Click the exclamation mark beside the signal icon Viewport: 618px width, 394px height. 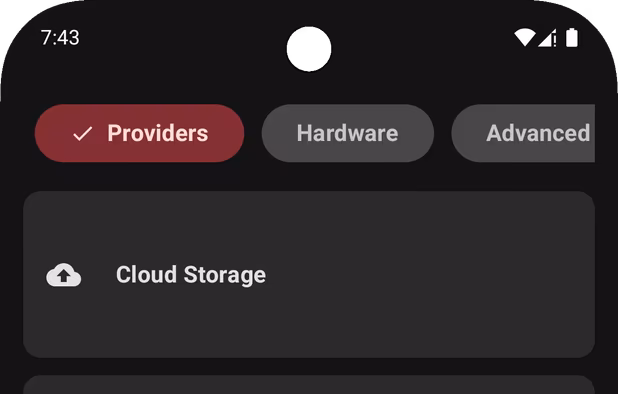(555, 40)
